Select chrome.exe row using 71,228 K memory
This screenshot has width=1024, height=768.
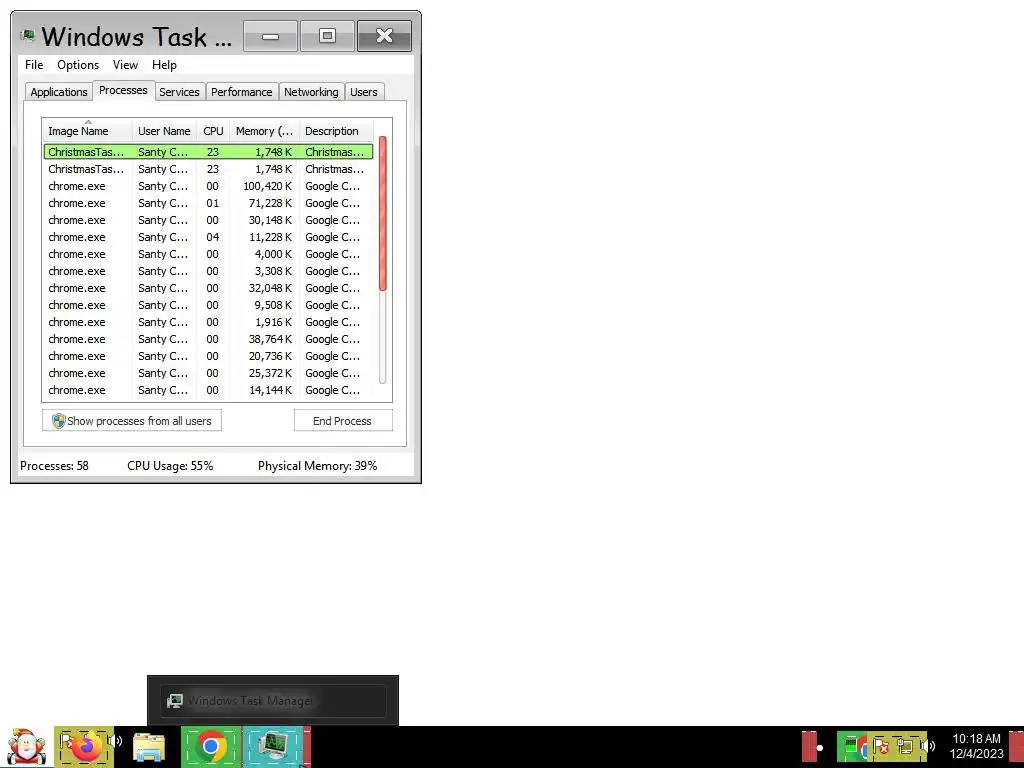[x=208, y=203]
